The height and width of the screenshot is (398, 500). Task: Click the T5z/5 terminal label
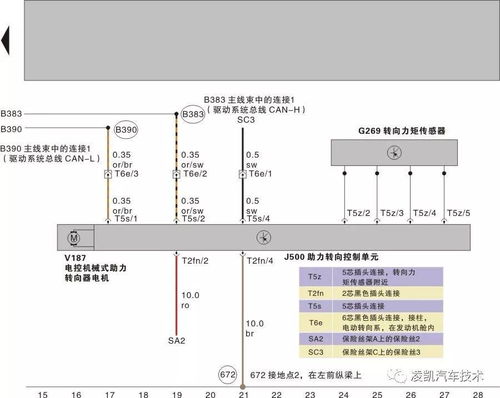458,213
